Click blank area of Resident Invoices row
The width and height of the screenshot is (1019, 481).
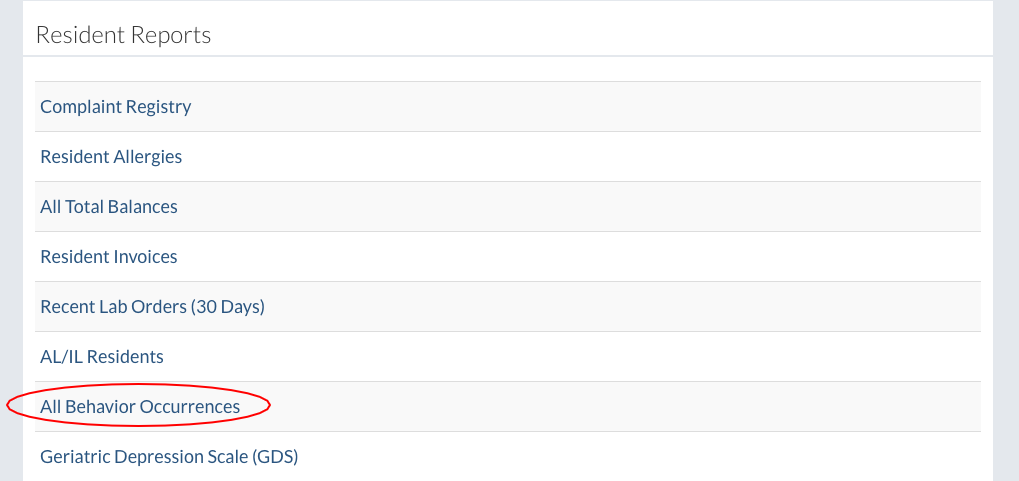click(x=600, y=257)
